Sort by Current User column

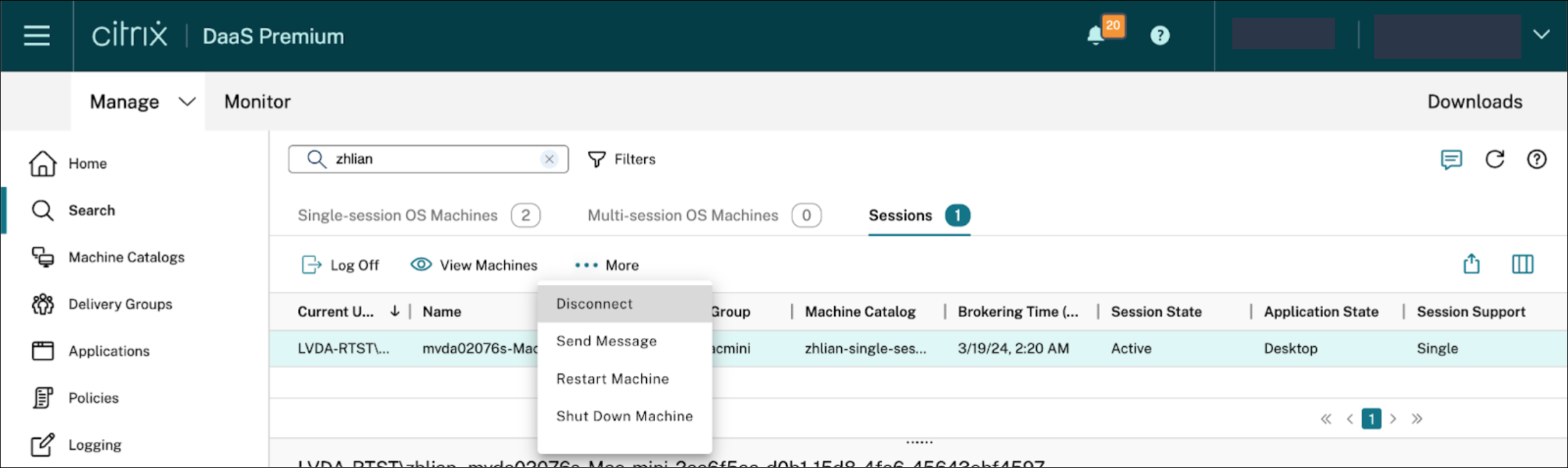[336, 311]
